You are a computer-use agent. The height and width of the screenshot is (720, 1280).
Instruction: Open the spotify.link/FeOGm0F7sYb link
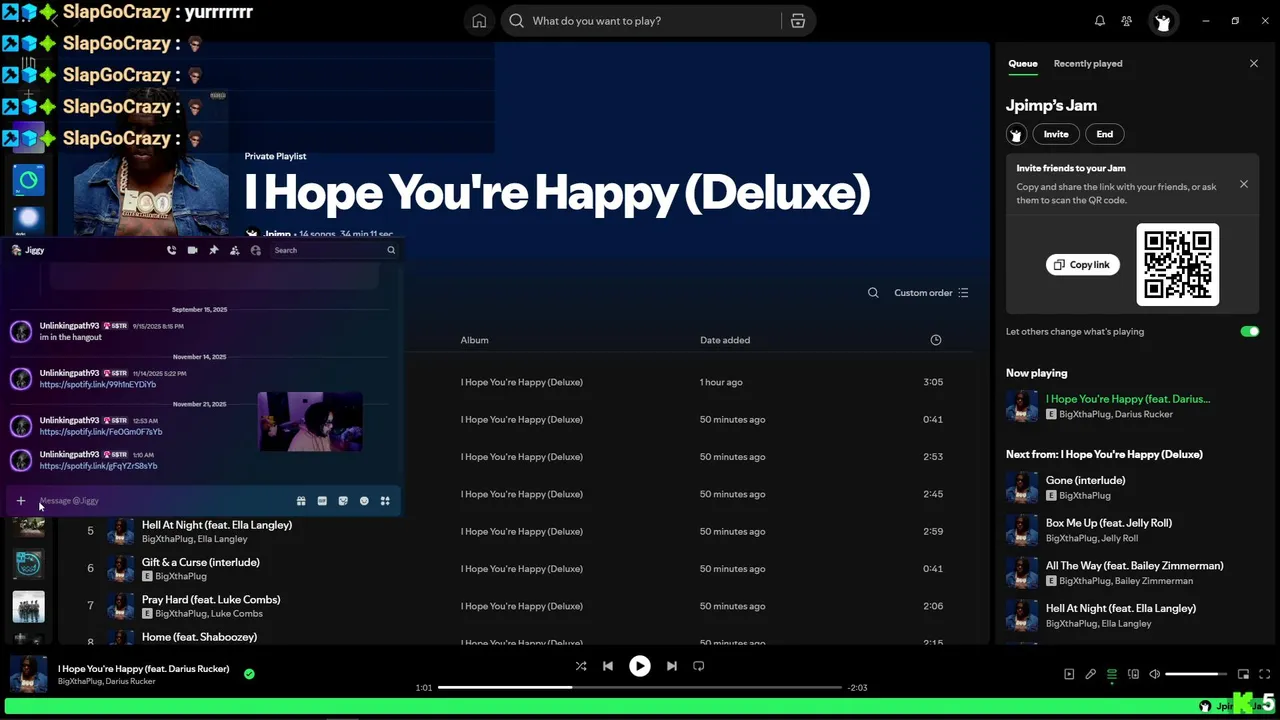tap(101, 432)
